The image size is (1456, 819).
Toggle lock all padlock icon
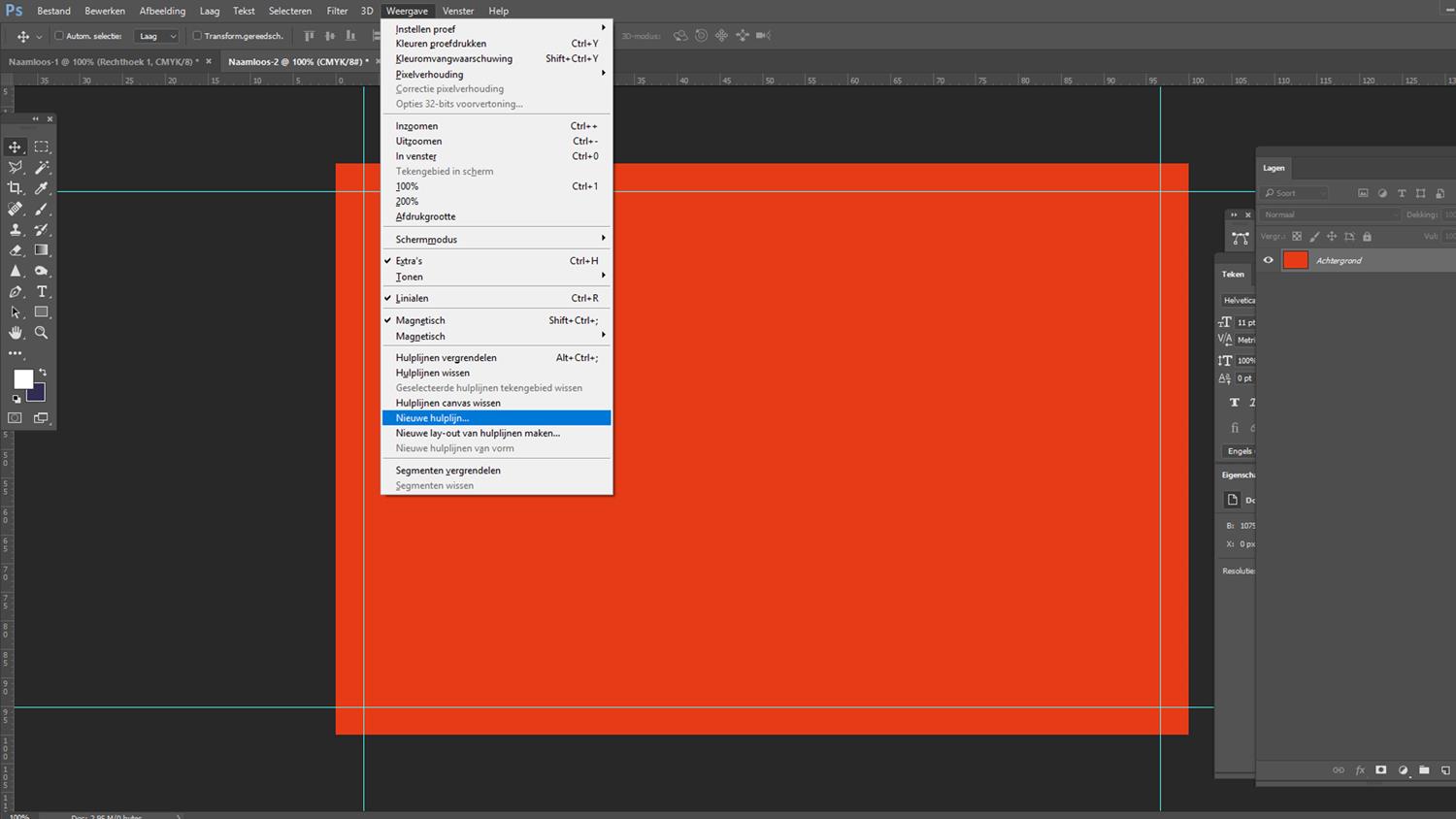tap(1367, 236)
